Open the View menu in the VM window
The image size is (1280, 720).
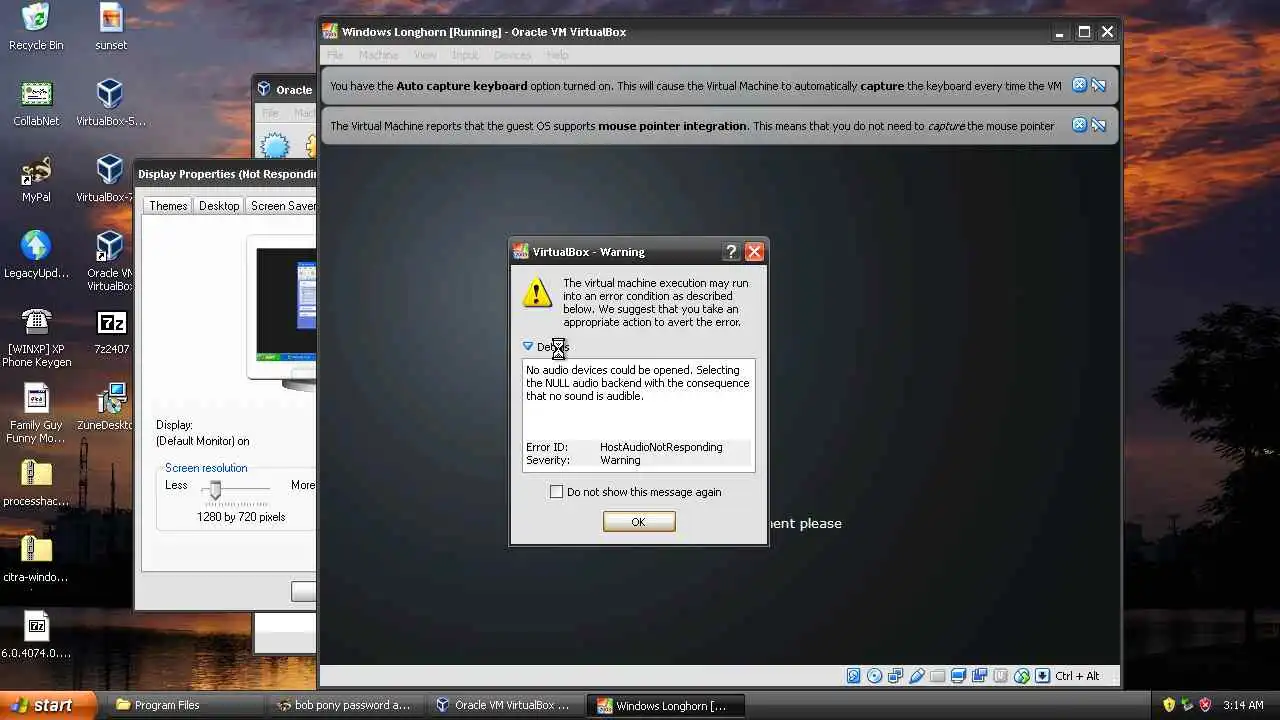pos(425,55)
